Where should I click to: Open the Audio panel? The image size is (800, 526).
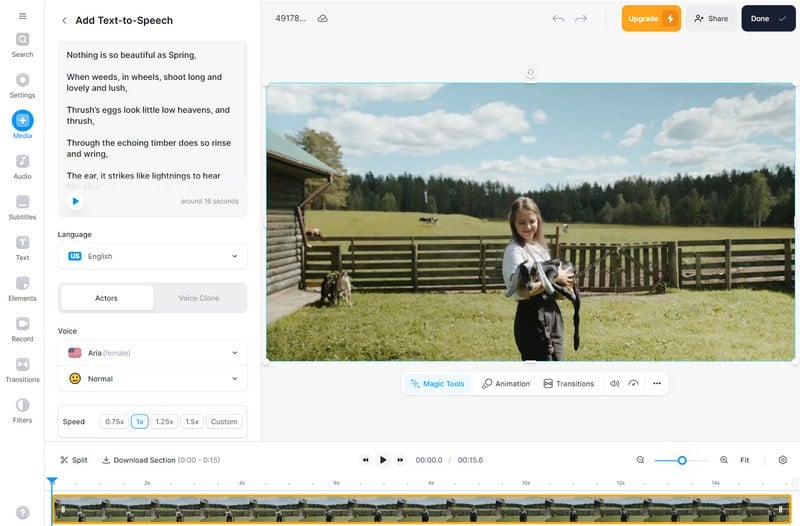22,167
